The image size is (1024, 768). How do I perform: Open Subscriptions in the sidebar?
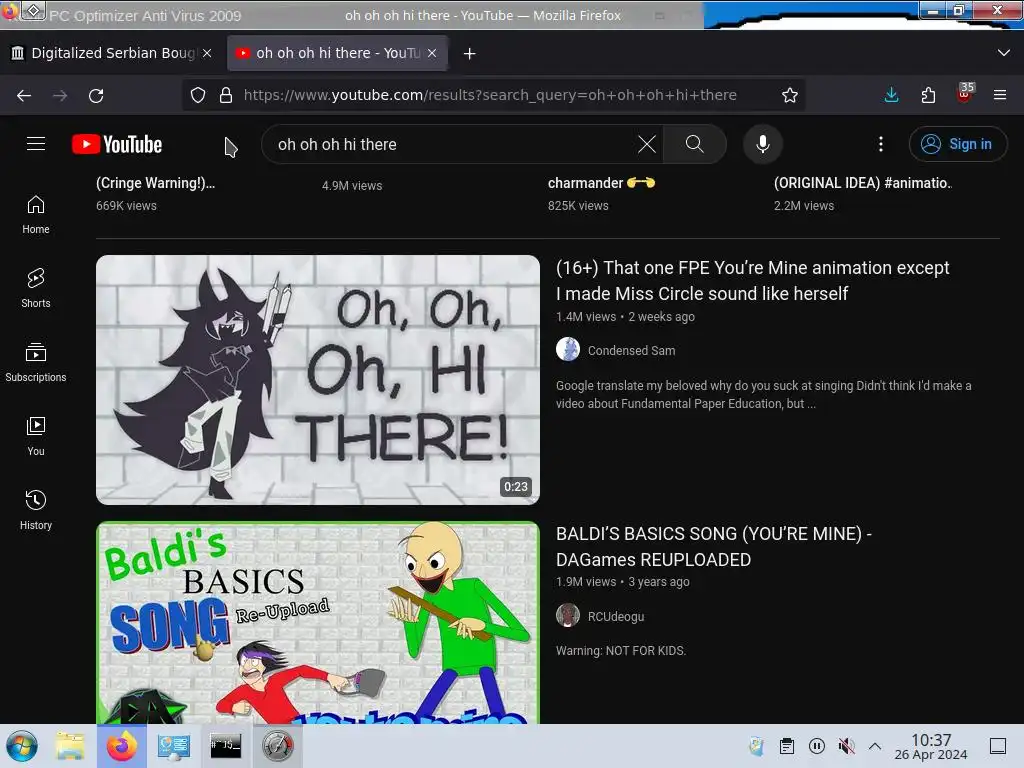(36, 362)
